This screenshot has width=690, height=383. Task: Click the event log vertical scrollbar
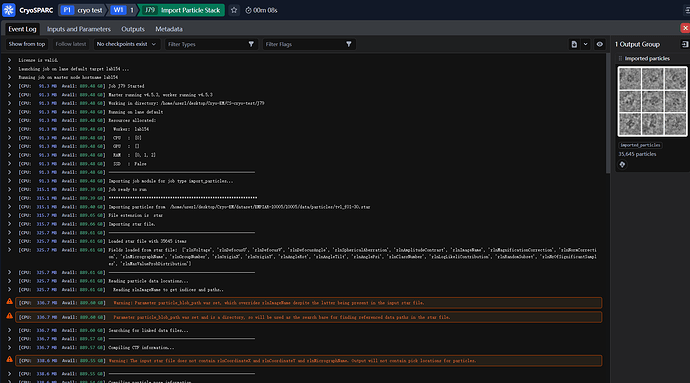pyautogui.click(x=608, y=114)
